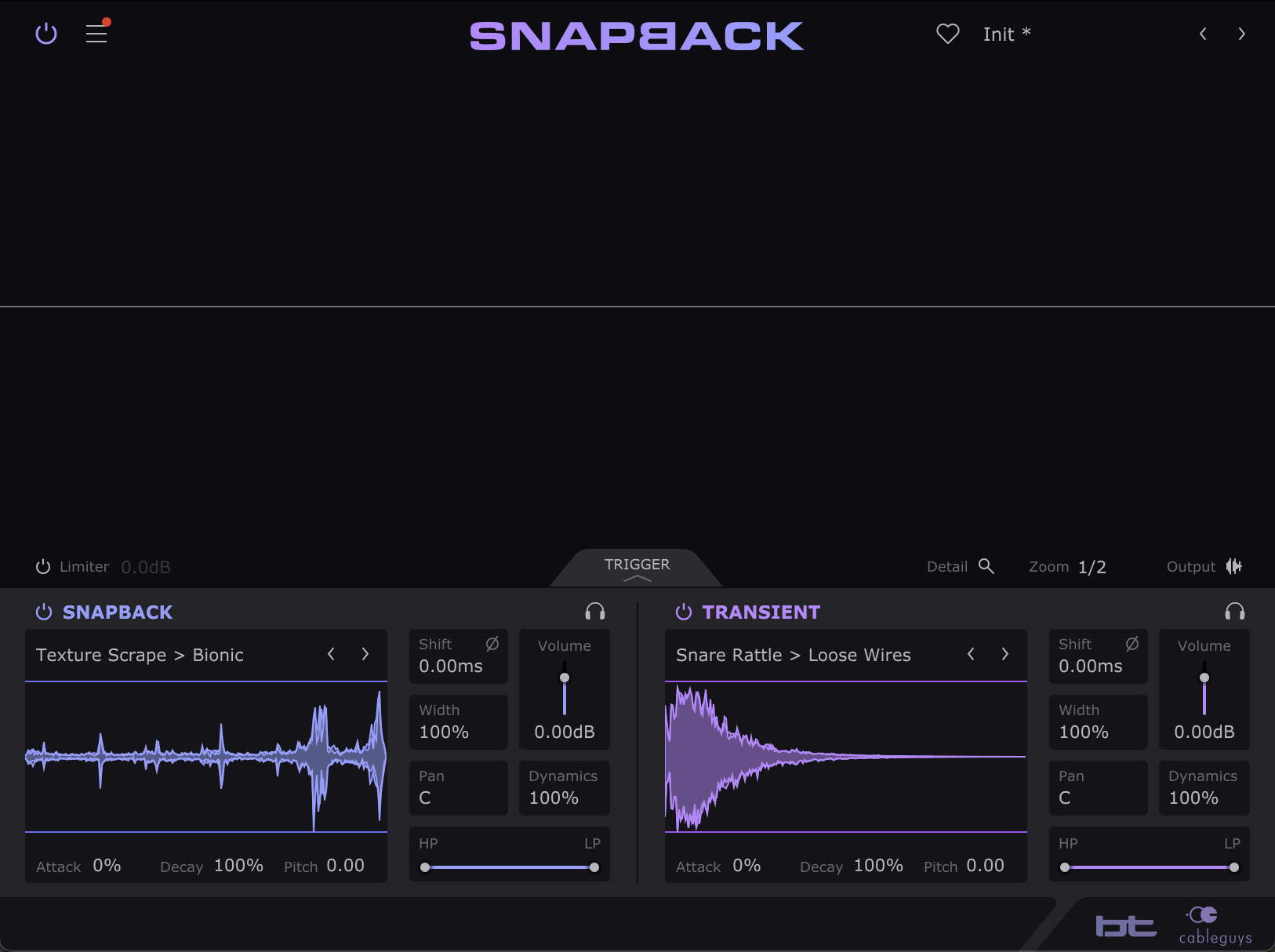Invert phase in Transient Shift box
Viewport: 1275px width, 952px height.
[1132, 644]
